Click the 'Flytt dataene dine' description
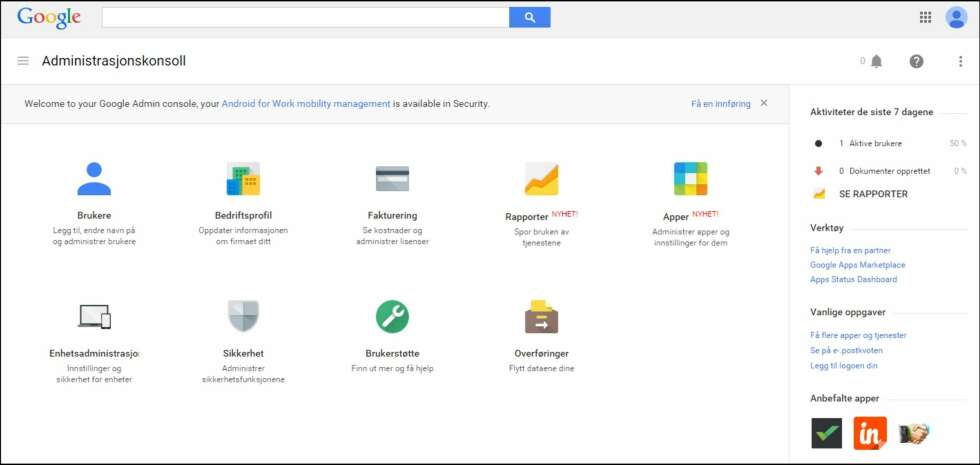Viewport: 980px width, 465px height. 541,368
